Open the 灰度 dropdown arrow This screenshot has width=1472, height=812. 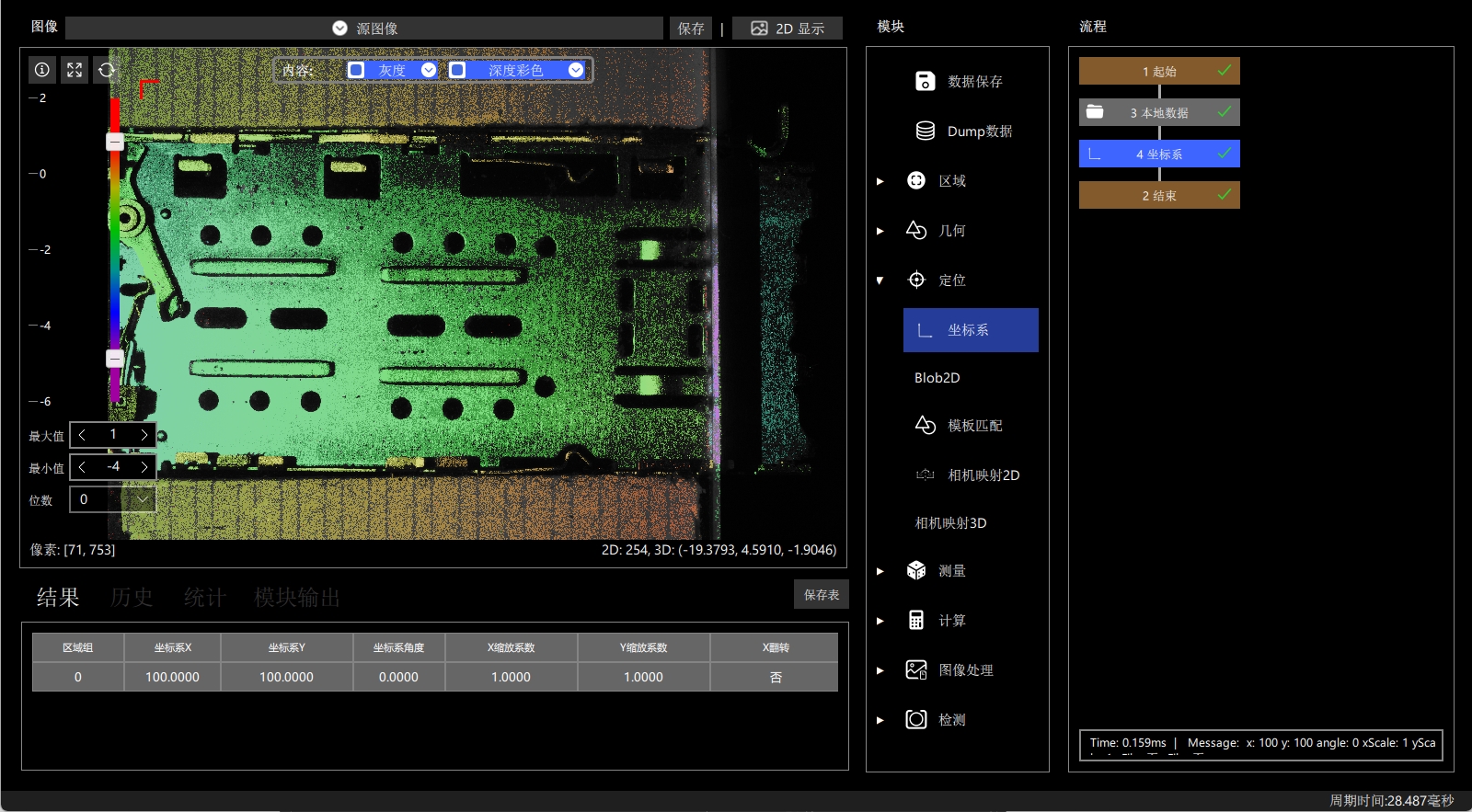(429, 70)
